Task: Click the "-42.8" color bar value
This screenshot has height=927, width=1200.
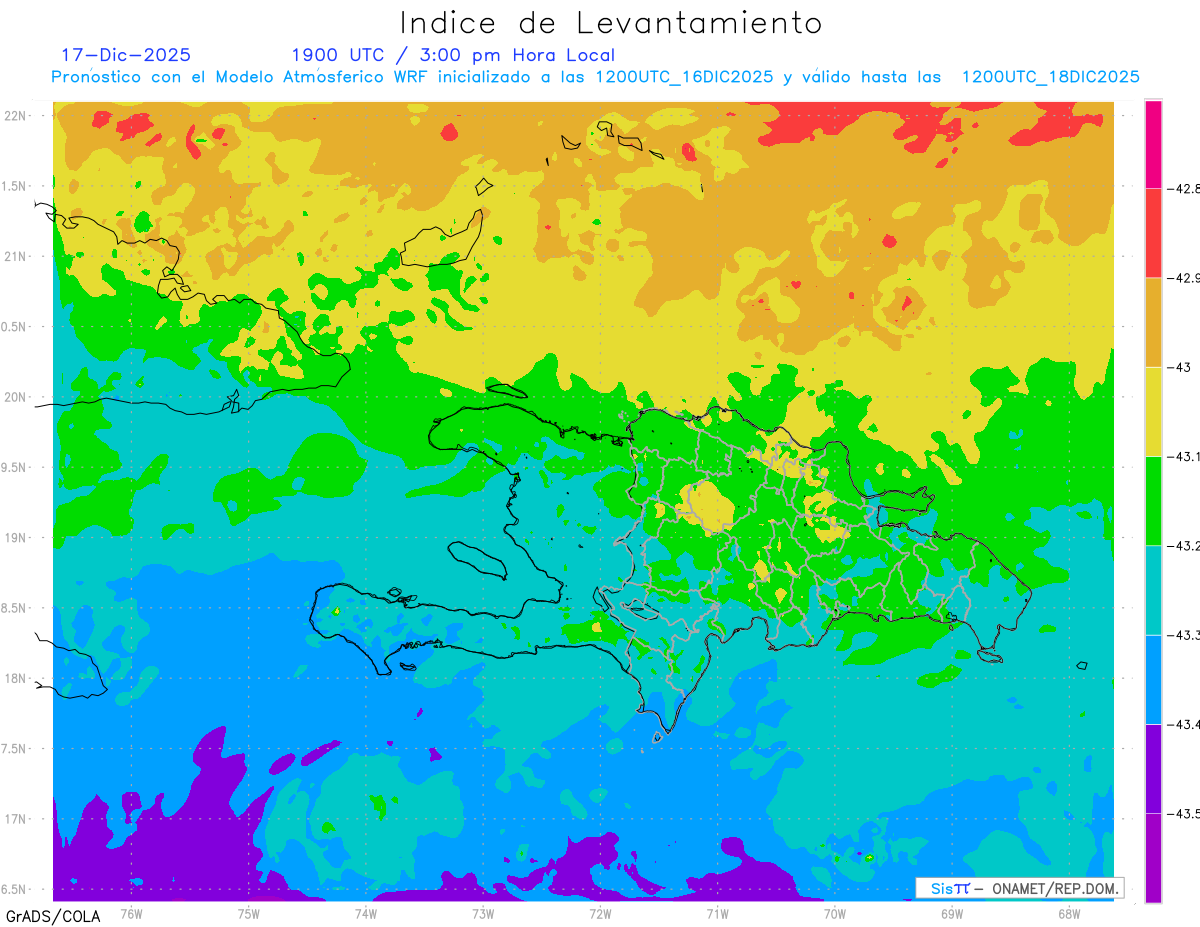Action: [1182, 188]
